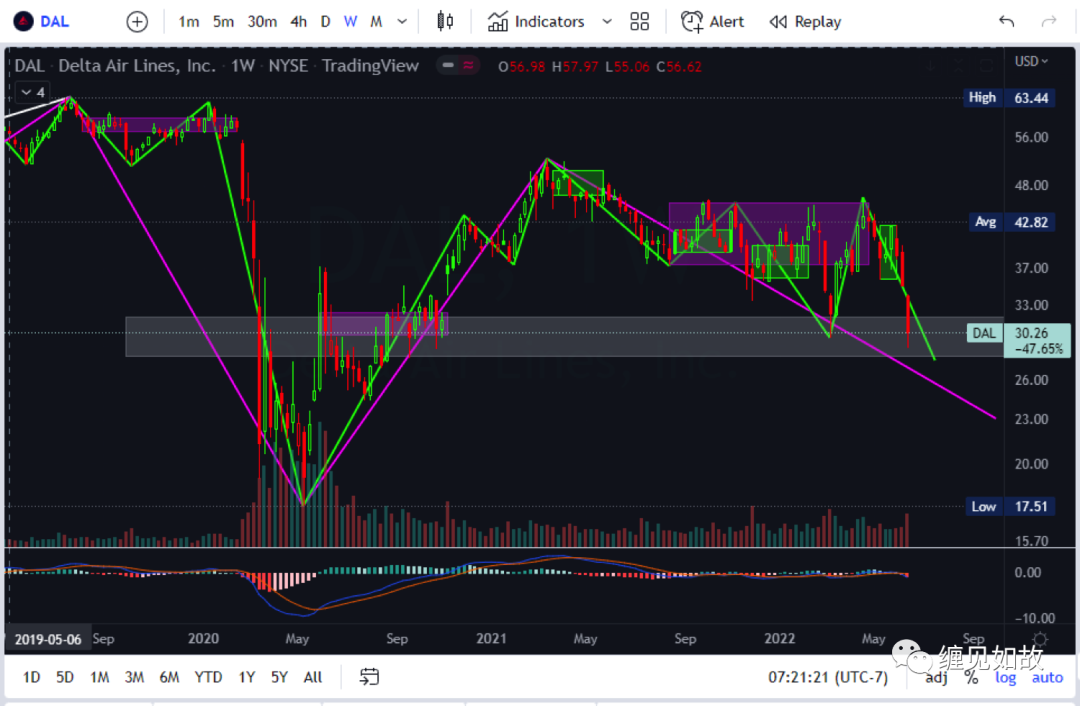Select the weekly W timeframe
Screen dimensions: 1080x706
click(351, 22)
